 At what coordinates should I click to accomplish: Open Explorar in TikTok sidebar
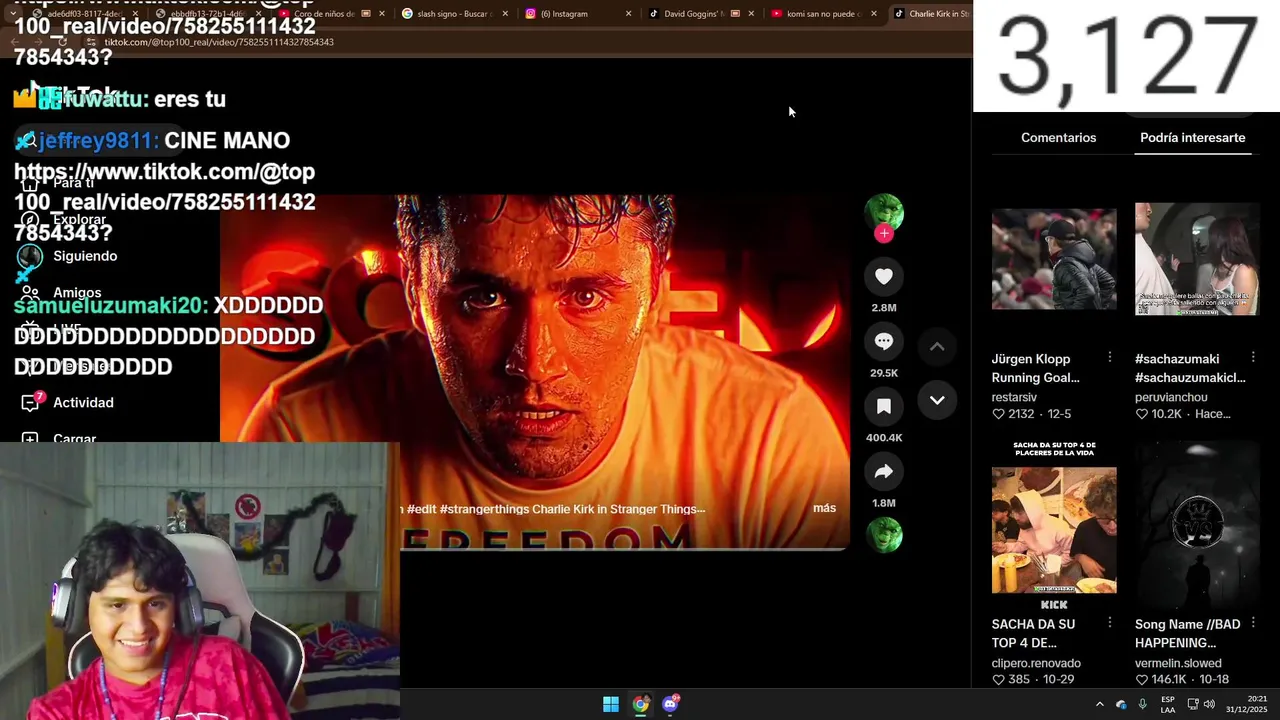pyautogui.click(x=79, y=219)
